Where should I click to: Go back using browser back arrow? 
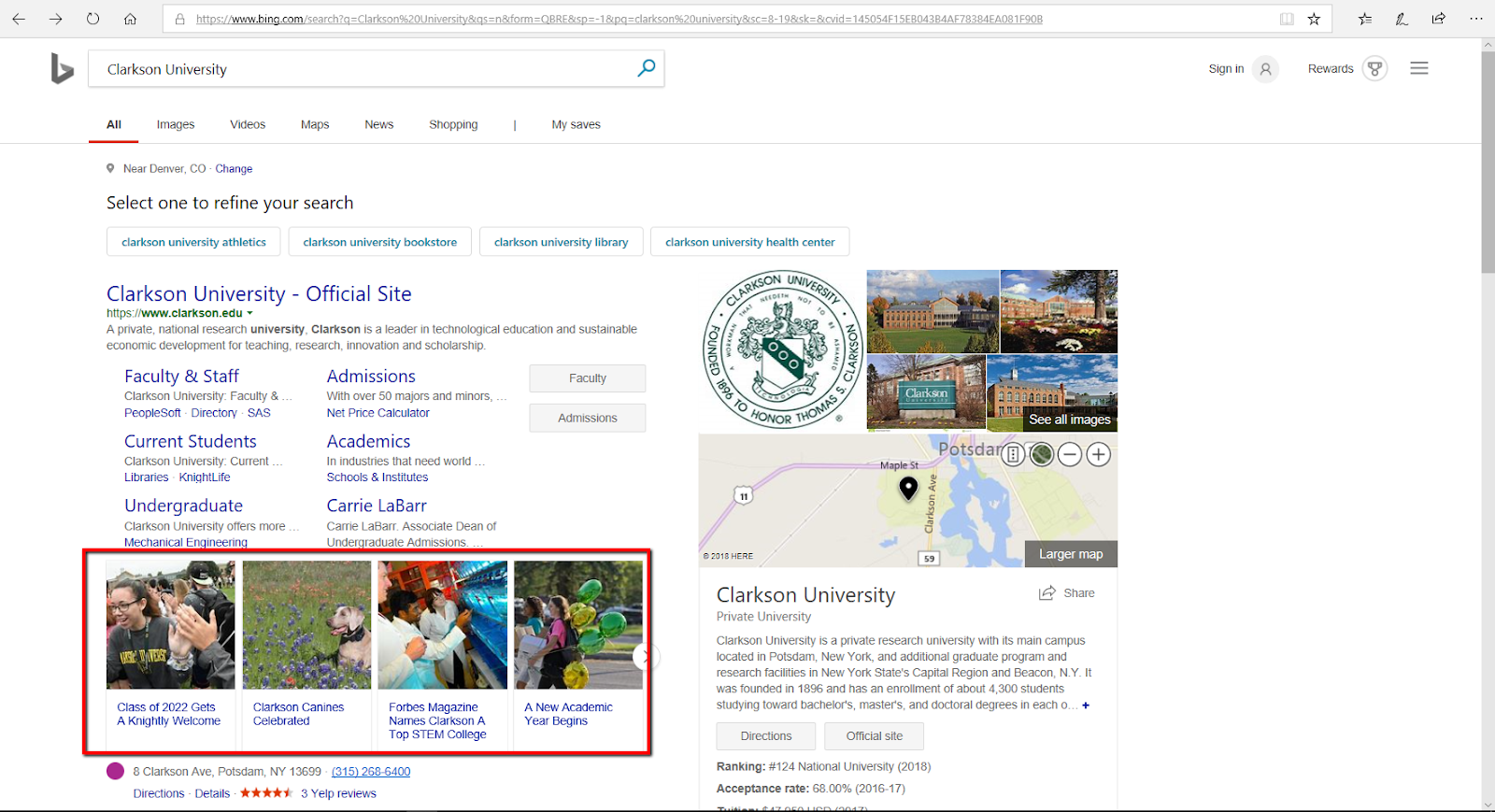click(x=19, y=19)
